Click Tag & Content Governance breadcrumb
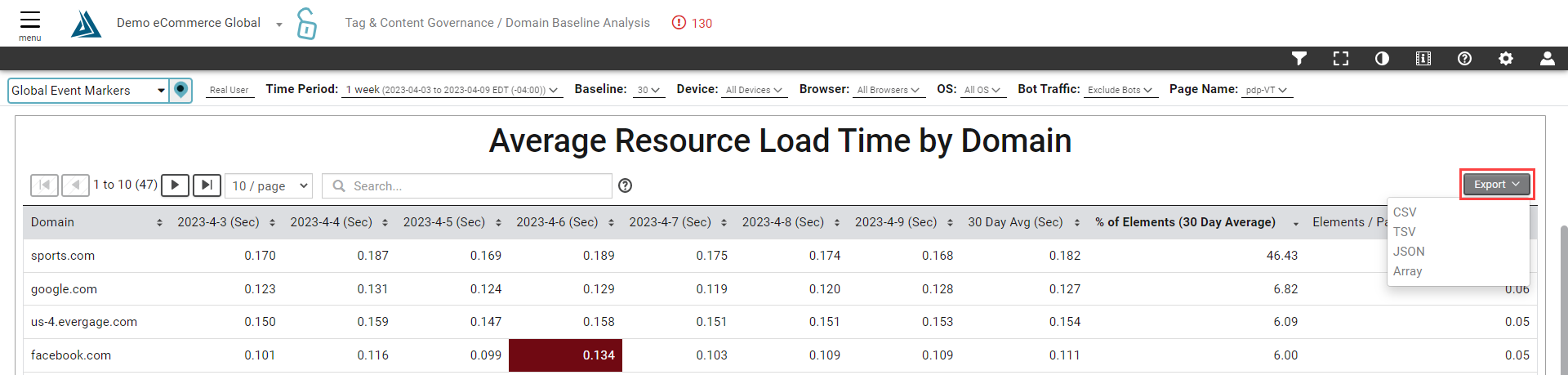1568x375 pixels. click(420, 23)
